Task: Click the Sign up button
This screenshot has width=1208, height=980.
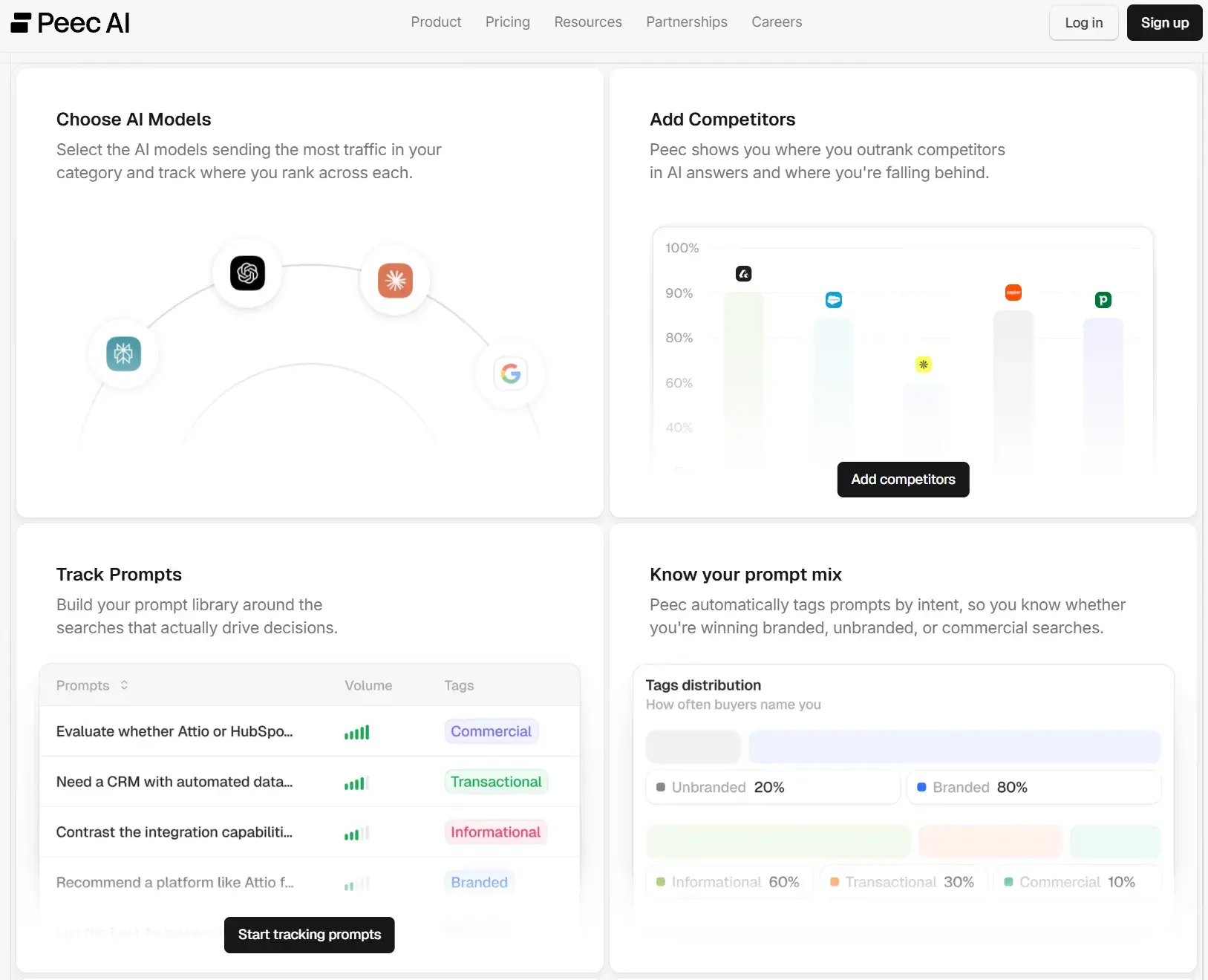Action: (x=1165, y=23)
